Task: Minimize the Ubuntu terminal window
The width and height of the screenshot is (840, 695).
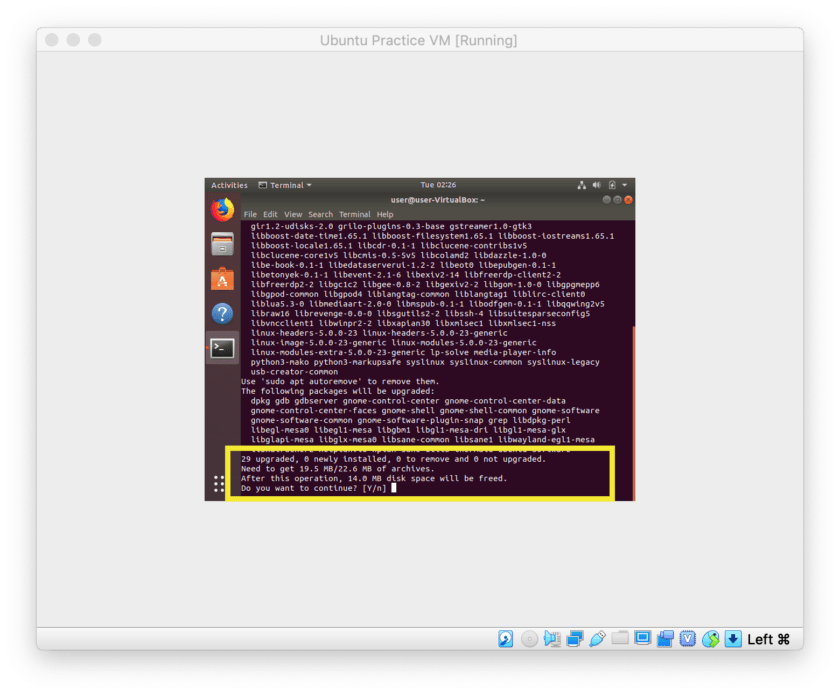Action: click(x=606, y=200)
